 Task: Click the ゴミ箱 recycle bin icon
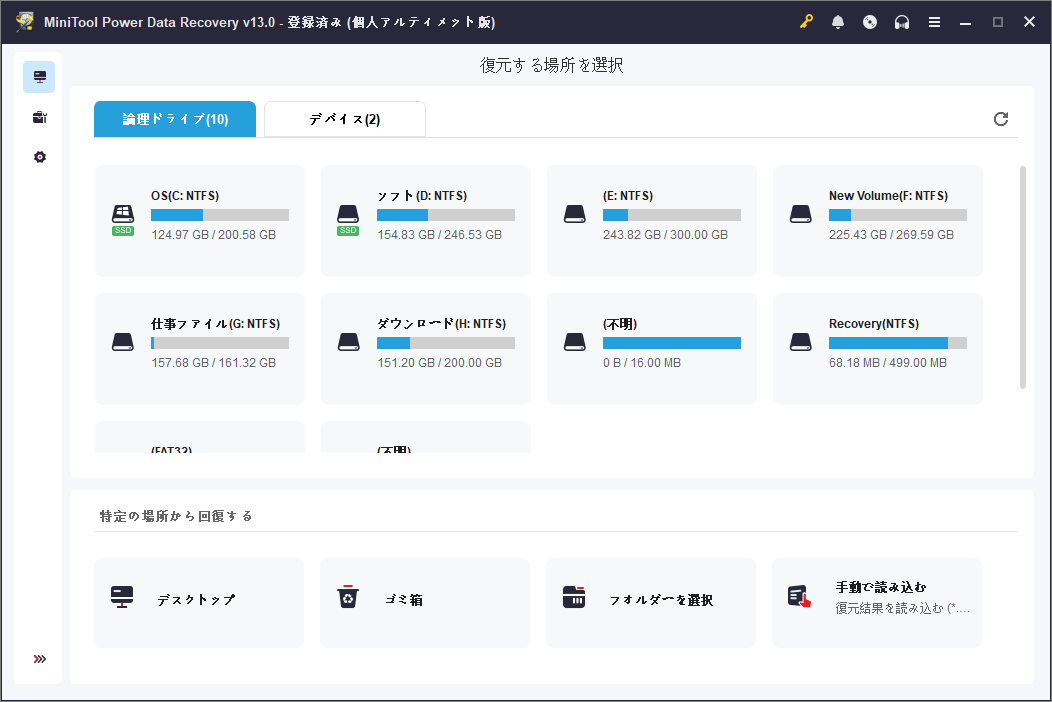(x=348, y=597)
